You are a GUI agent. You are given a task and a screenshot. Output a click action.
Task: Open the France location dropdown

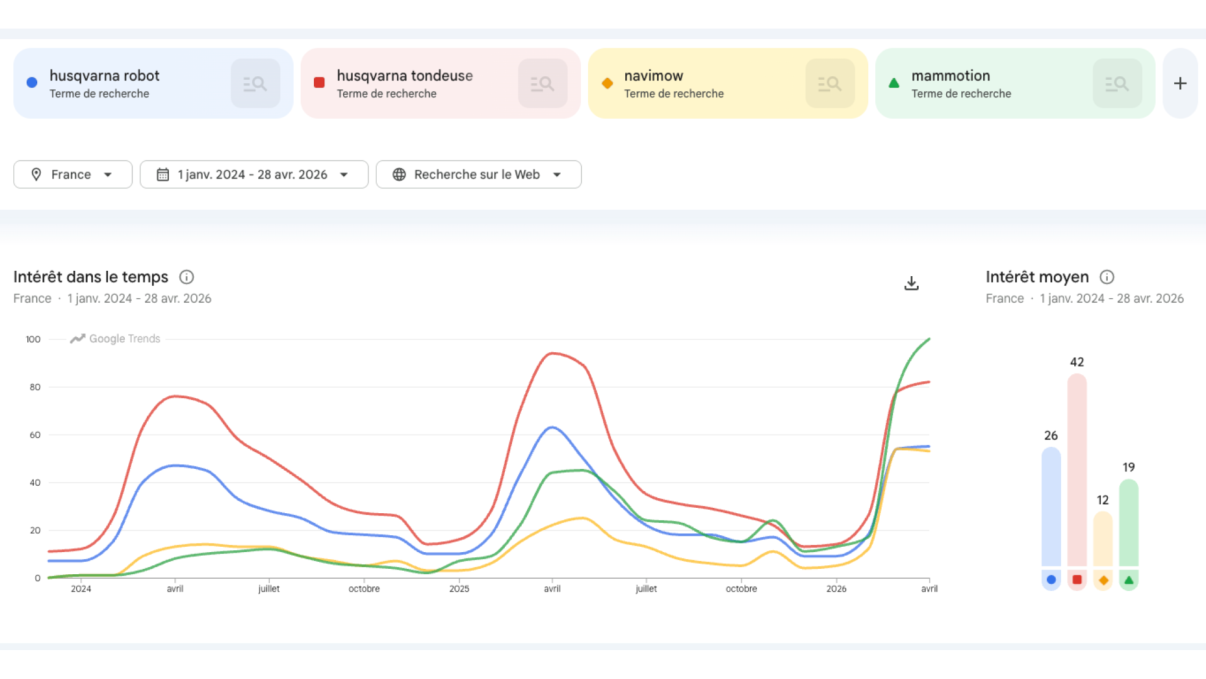click(72, 174)
